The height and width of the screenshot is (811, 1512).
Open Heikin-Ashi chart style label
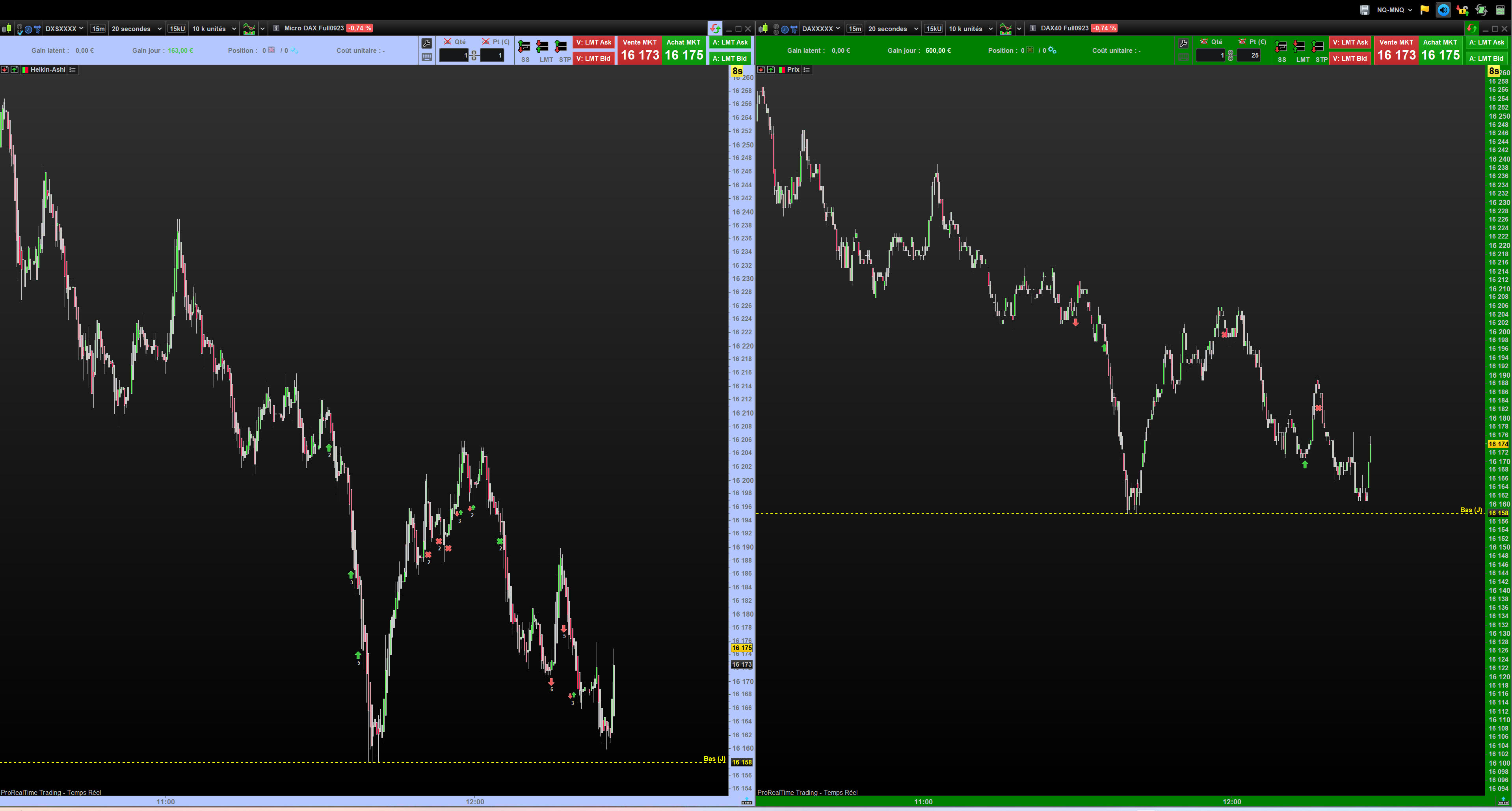tap(47, 69)
